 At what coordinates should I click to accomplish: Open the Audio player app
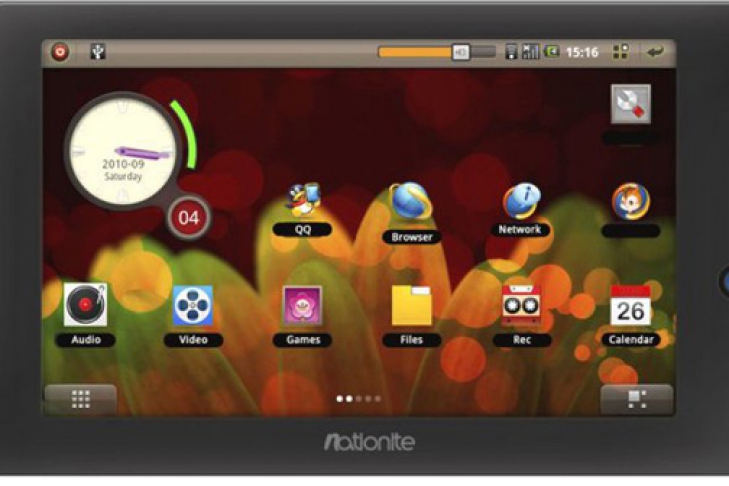pyautogui.click(x=86, y=306)
